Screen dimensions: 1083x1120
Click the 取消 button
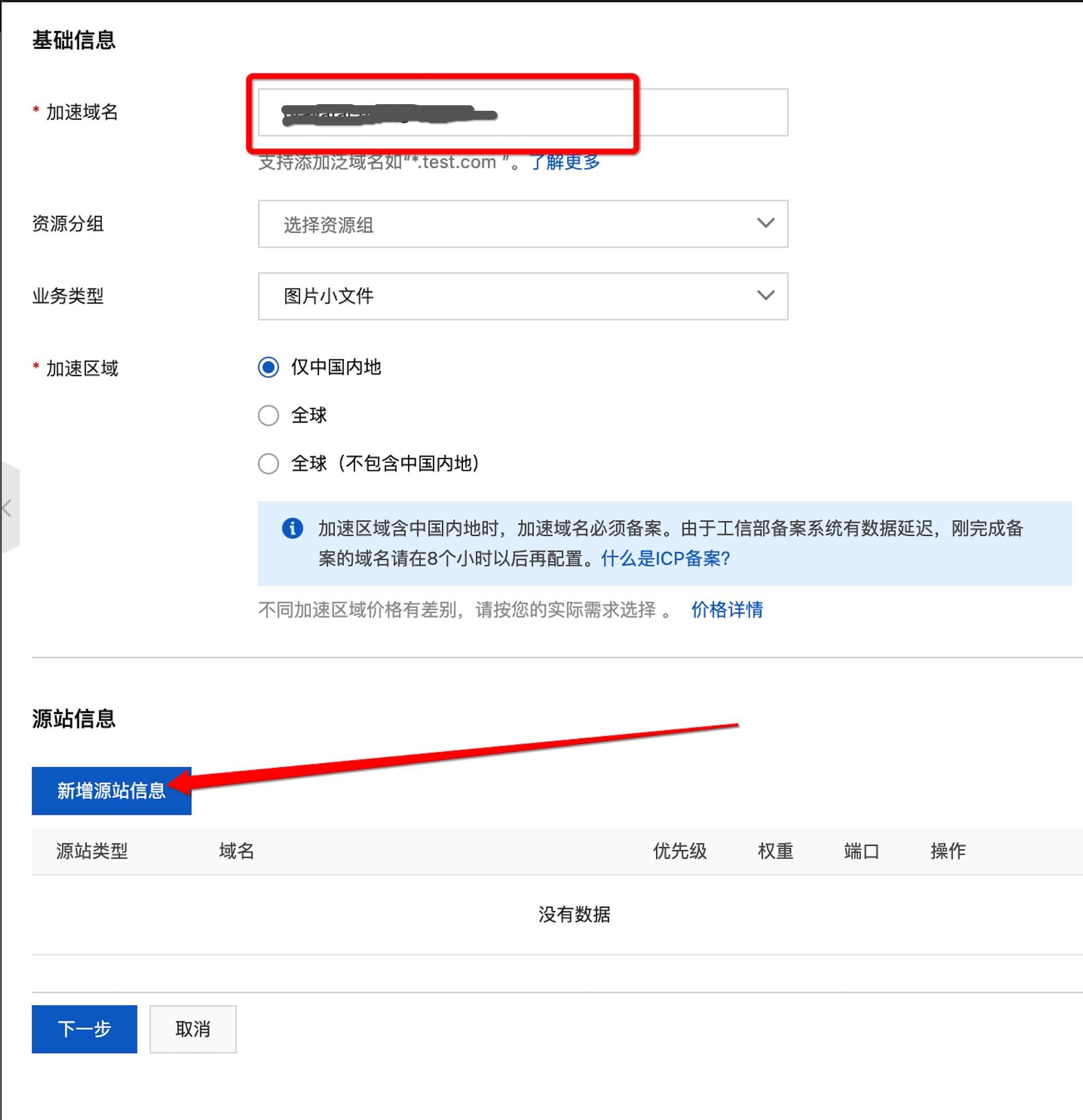193,1029
